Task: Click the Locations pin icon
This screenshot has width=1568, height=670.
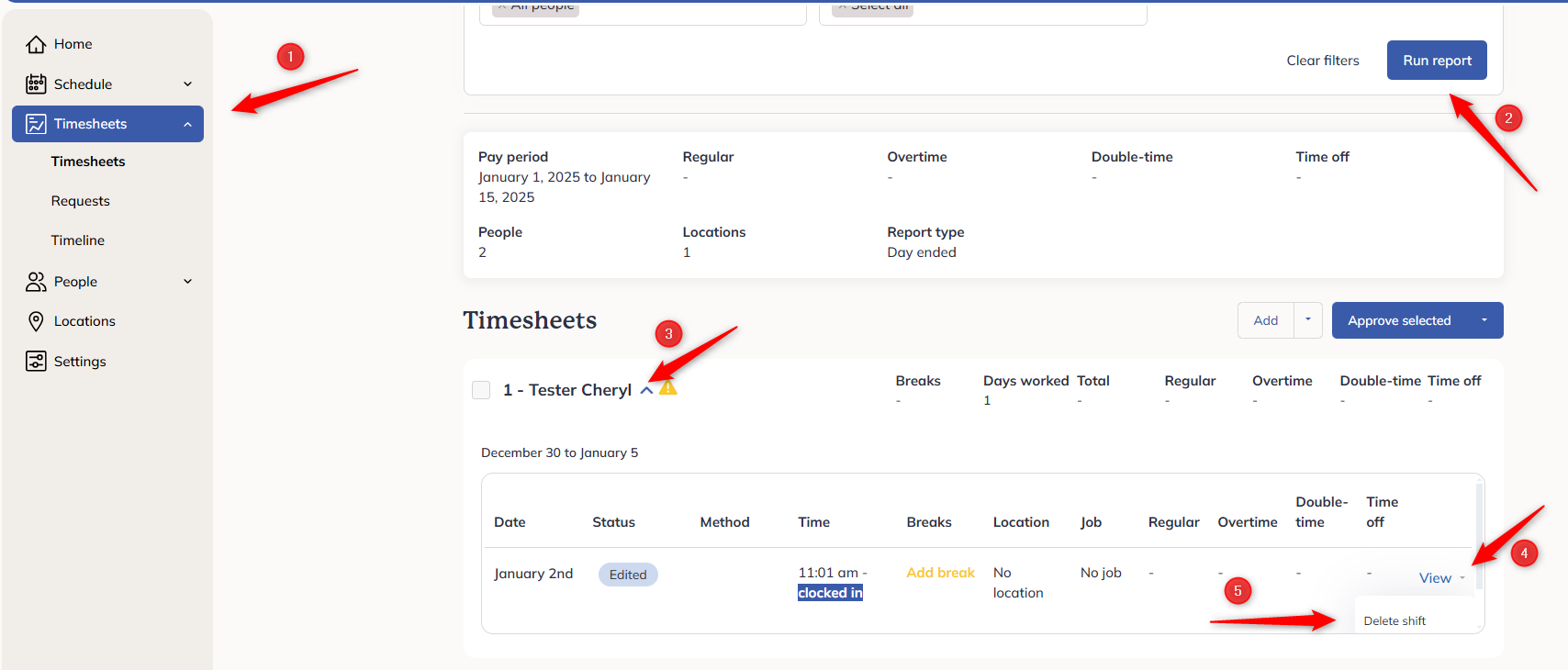Action: (36, 321)
